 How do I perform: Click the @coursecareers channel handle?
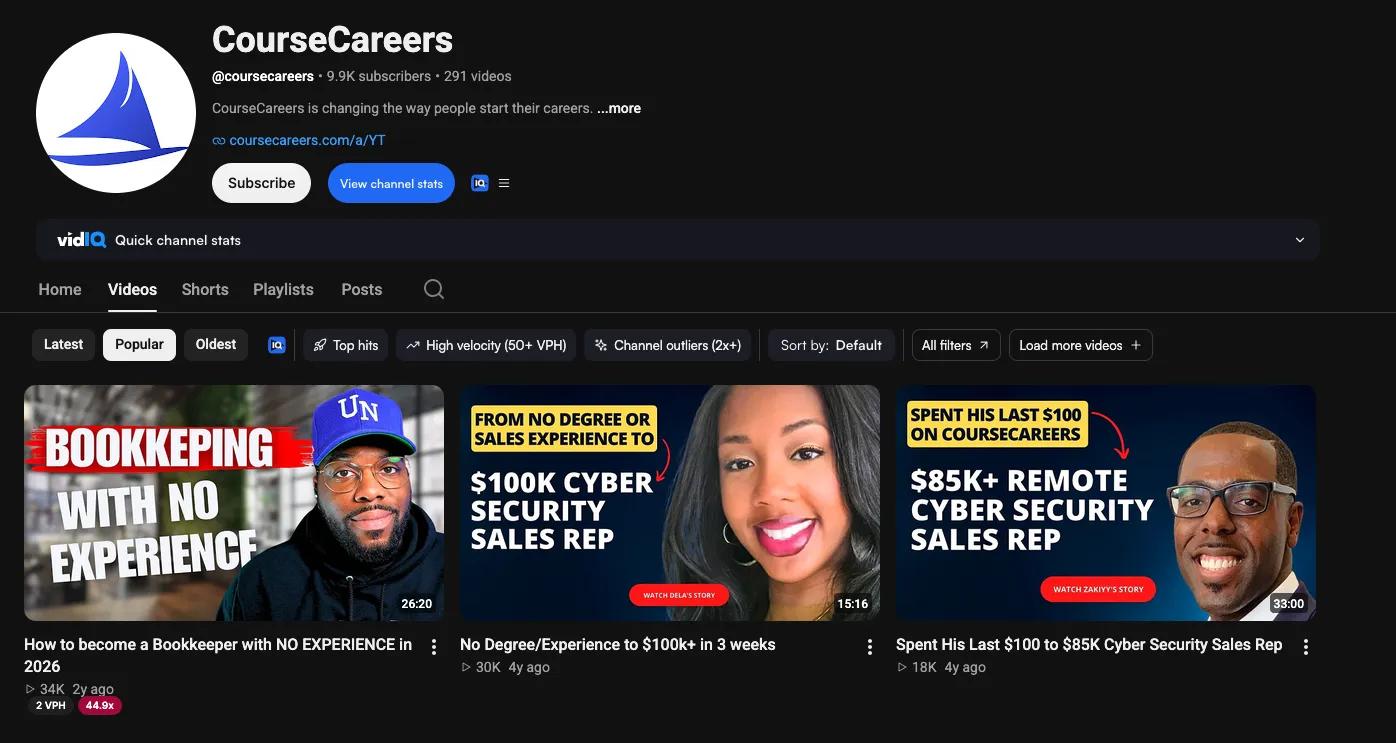263,76
